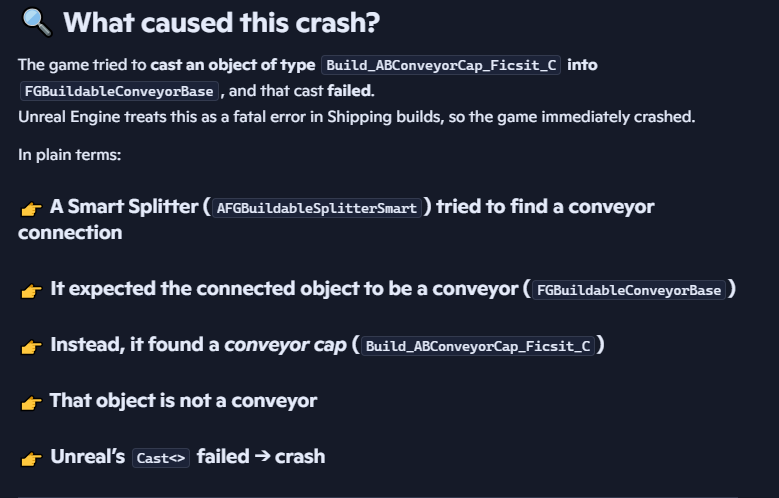Click bold 'cast an object of type' text
The image size is (779, 498).
(232, 65)
